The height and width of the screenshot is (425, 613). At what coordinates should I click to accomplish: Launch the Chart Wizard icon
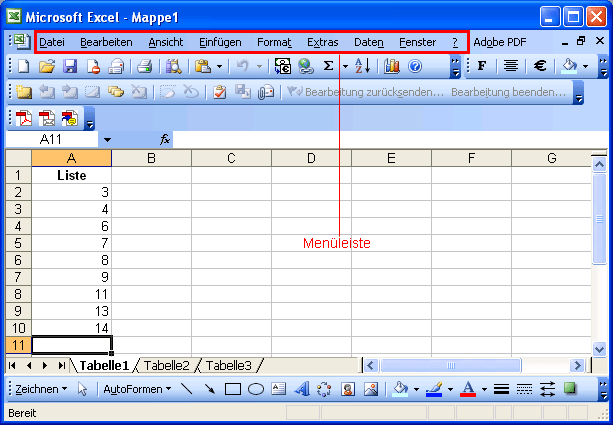392,66
